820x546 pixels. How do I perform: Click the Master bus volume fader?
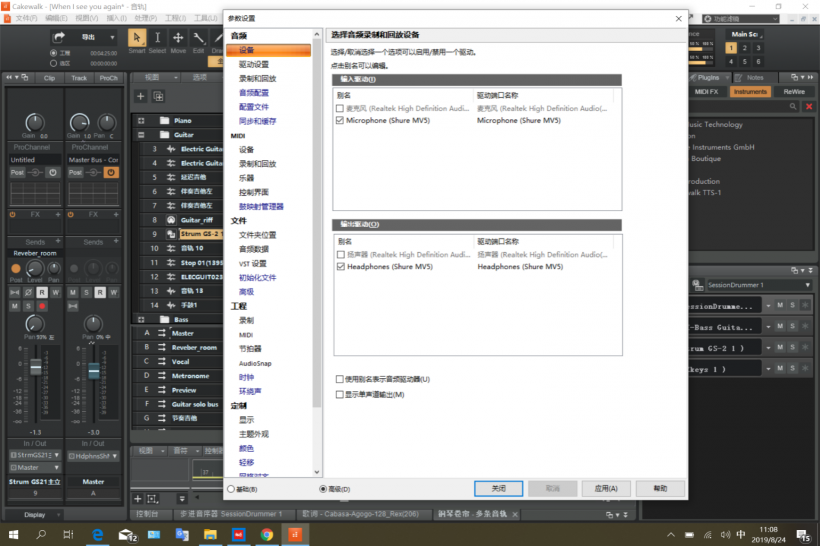click(x=92, y=370)
